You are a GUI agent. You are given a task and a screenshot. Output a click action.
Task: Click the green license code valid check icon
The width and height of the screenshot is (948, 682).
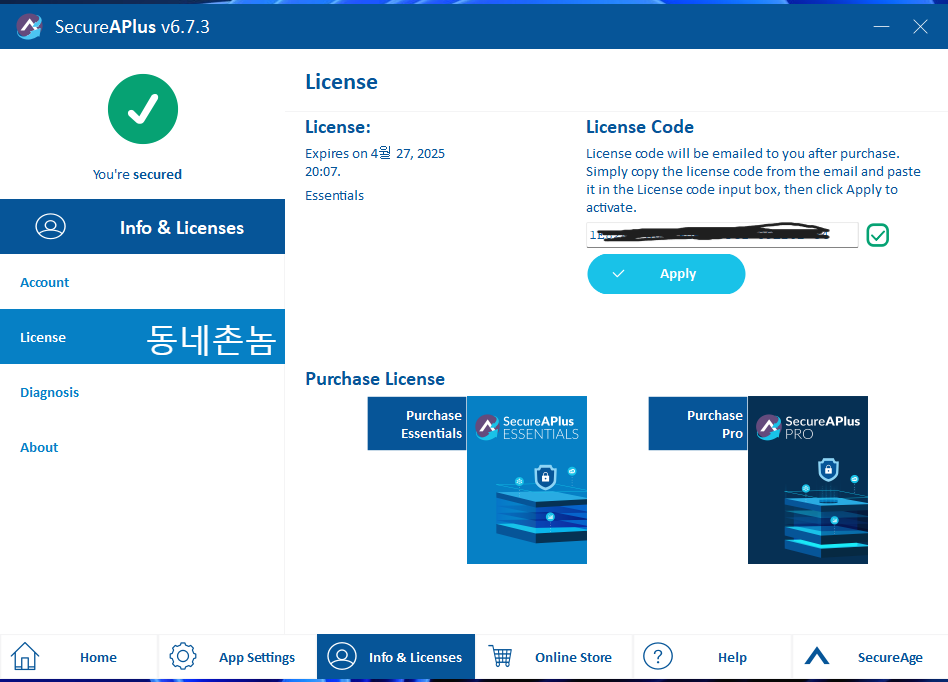tap(877, 235)
